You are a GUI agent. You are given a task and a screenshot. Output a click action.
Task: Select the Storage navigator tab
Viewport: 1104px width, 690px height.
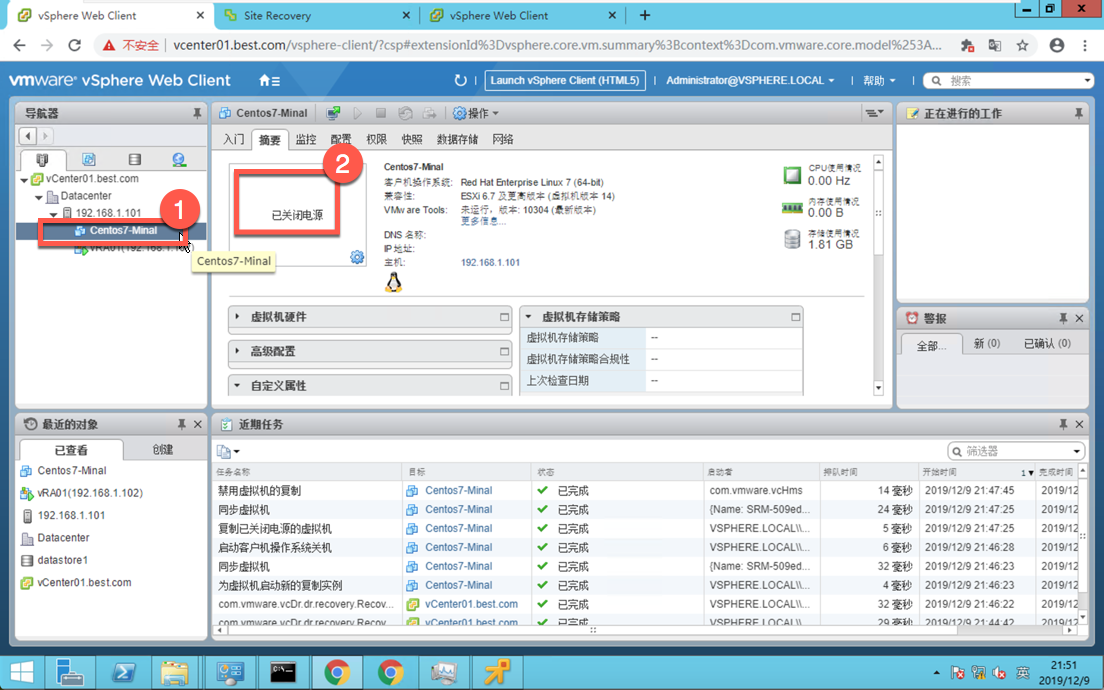(134, 160)
